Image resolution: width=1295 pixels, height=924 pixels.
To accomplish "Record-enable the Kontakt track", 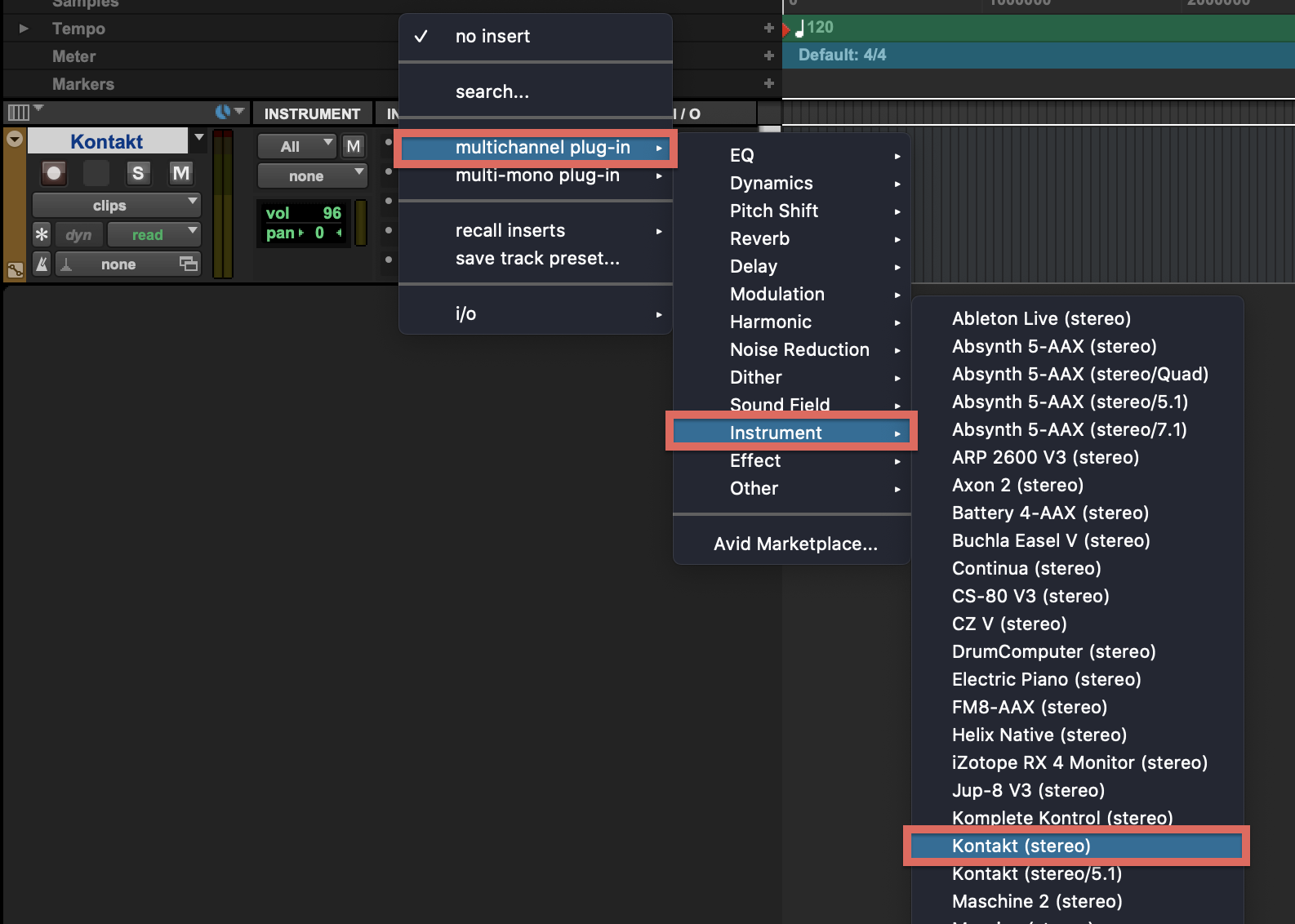I will (54, 173).
